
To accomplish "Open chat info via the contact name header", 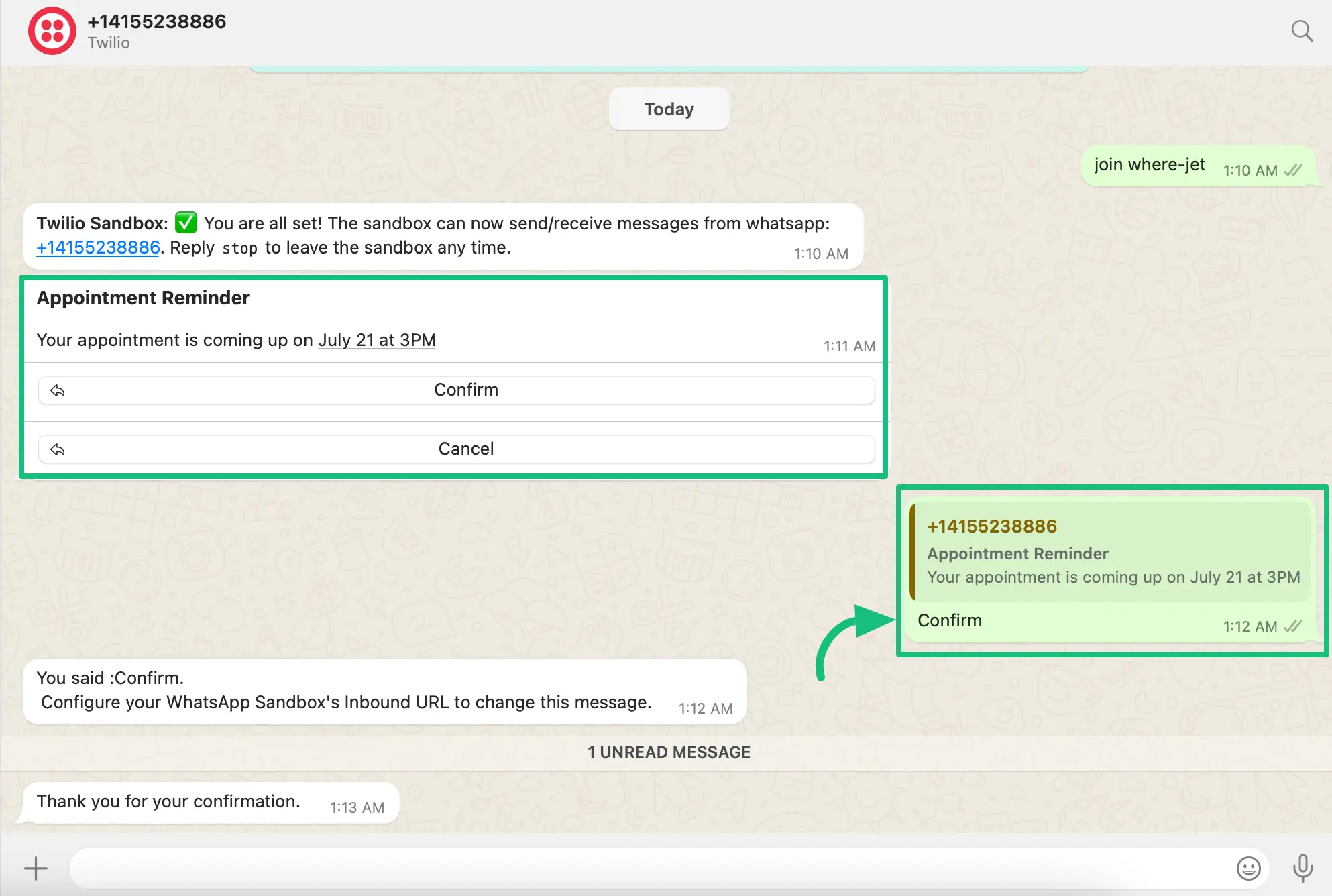I will (157, 21).
